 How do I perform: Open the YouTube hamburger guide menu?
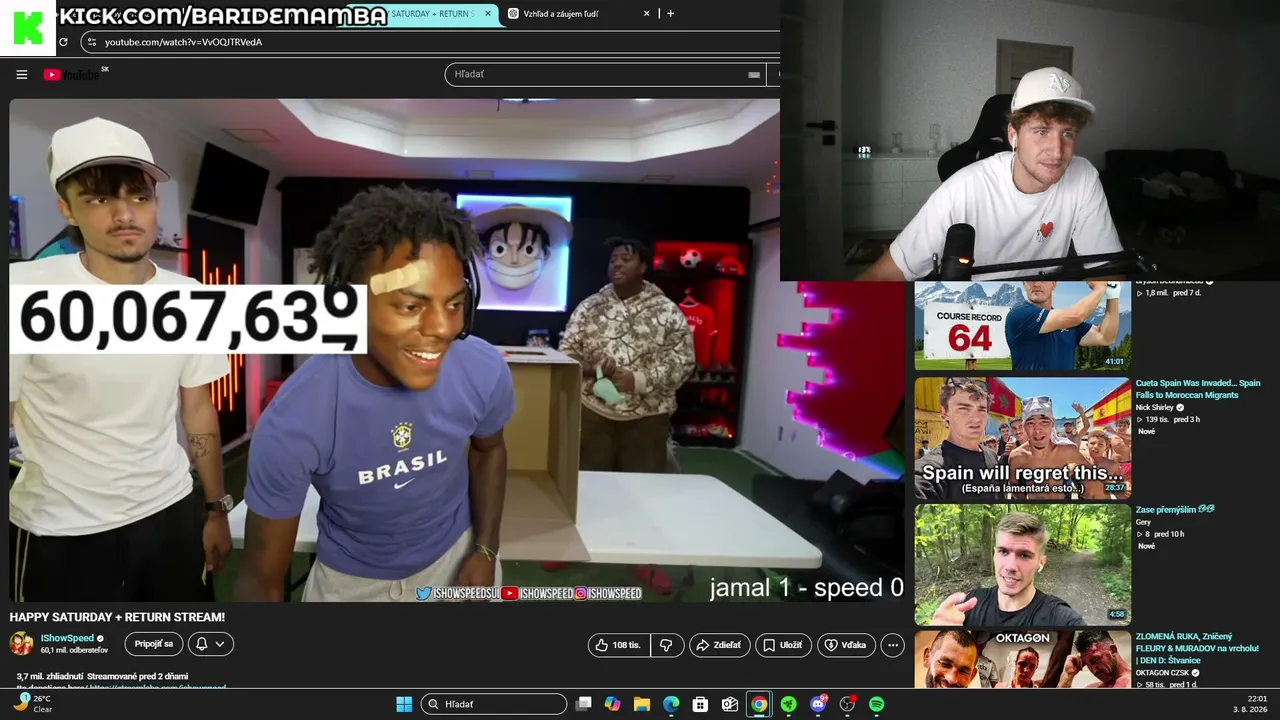pos(21,74)
